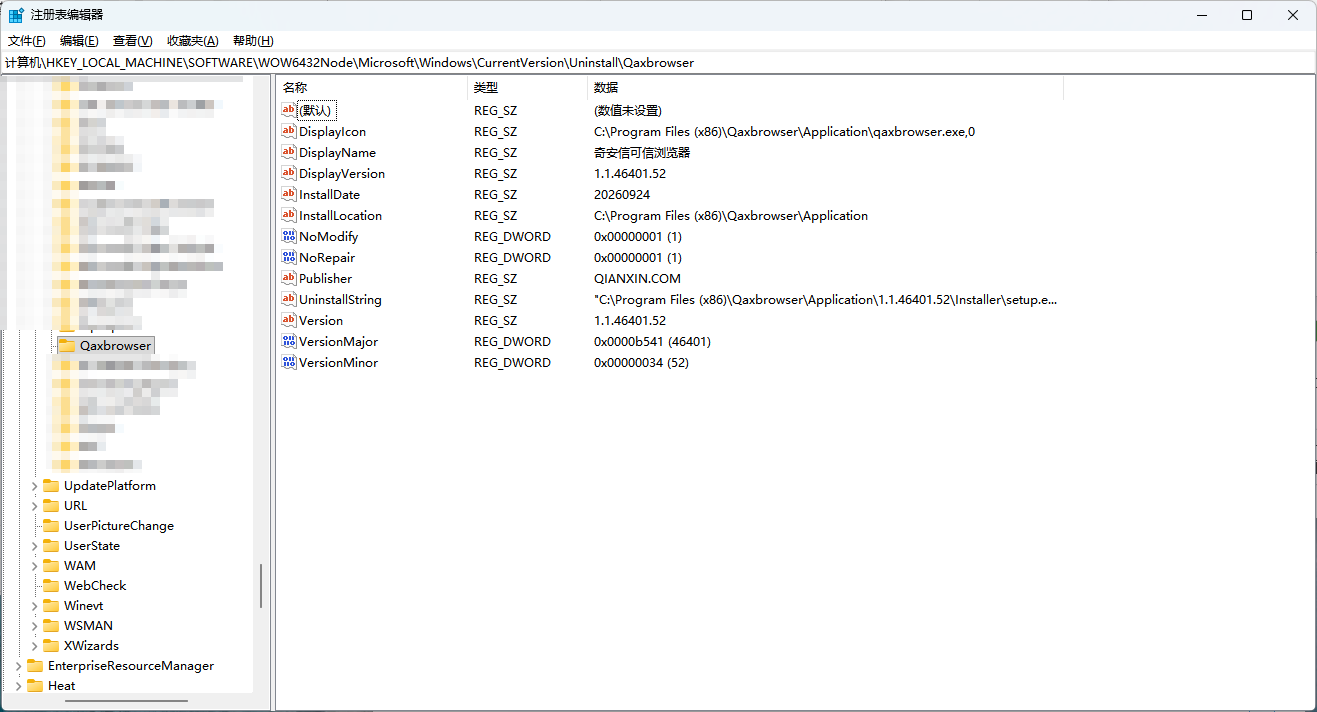The width and height of the screenshot is (1317, 712).
Task: Select the InstallDate value icon
Action: click(289, 194)
